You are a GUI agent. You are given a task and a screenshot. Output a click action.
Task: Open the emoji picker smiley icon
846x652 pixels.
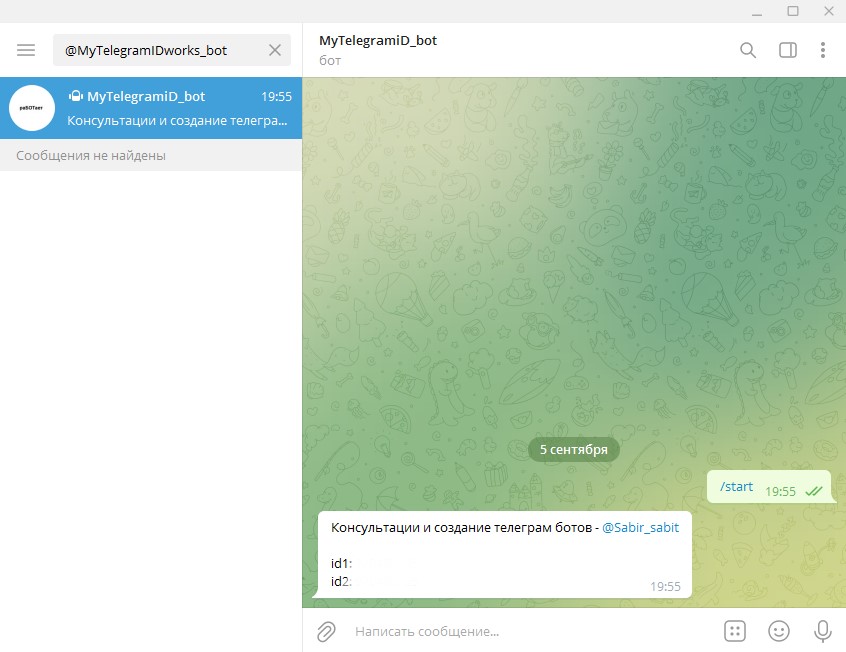pyautogui.click(x=779, y=631)
